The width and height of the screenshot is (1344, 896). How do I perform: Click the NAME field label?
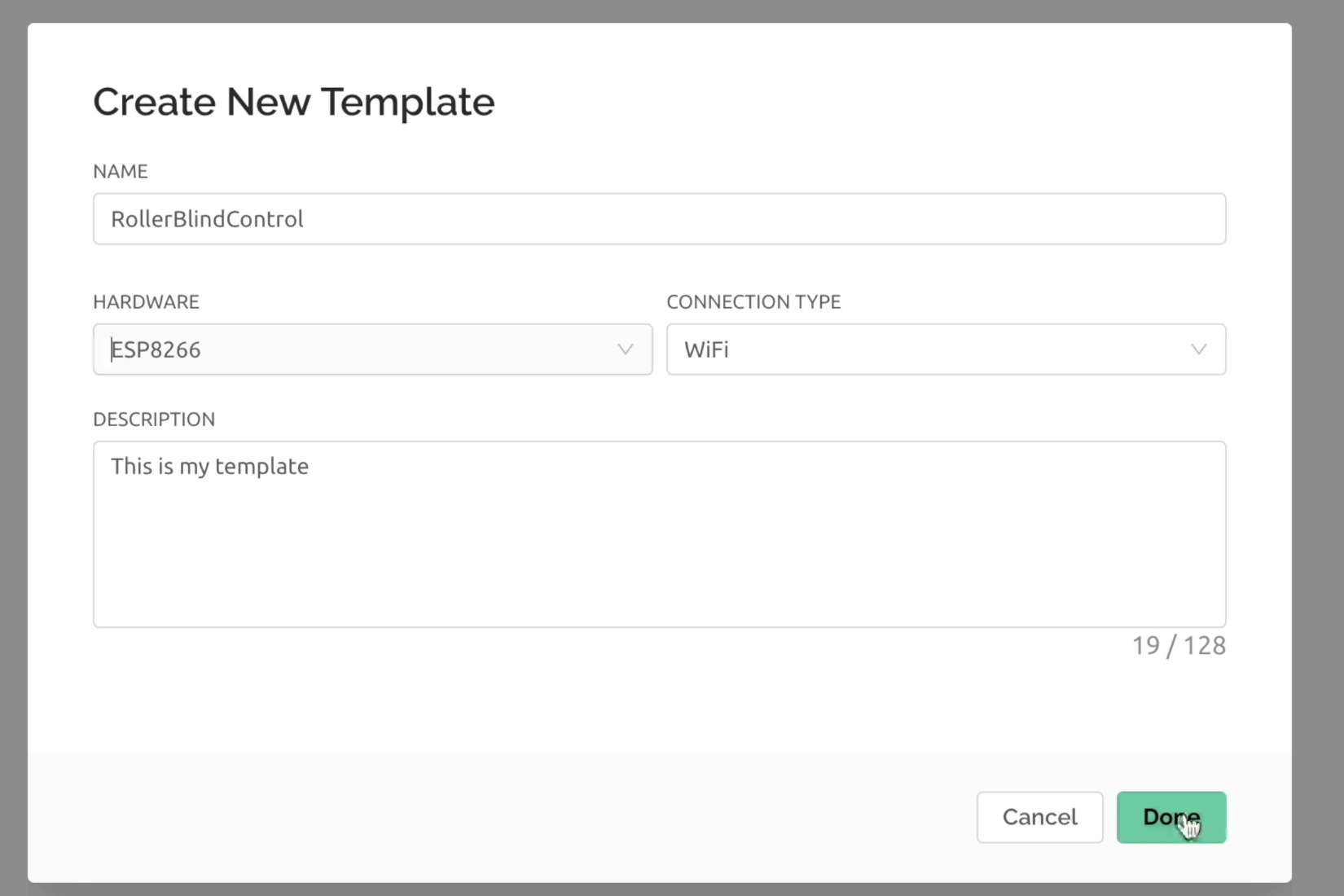120,171
